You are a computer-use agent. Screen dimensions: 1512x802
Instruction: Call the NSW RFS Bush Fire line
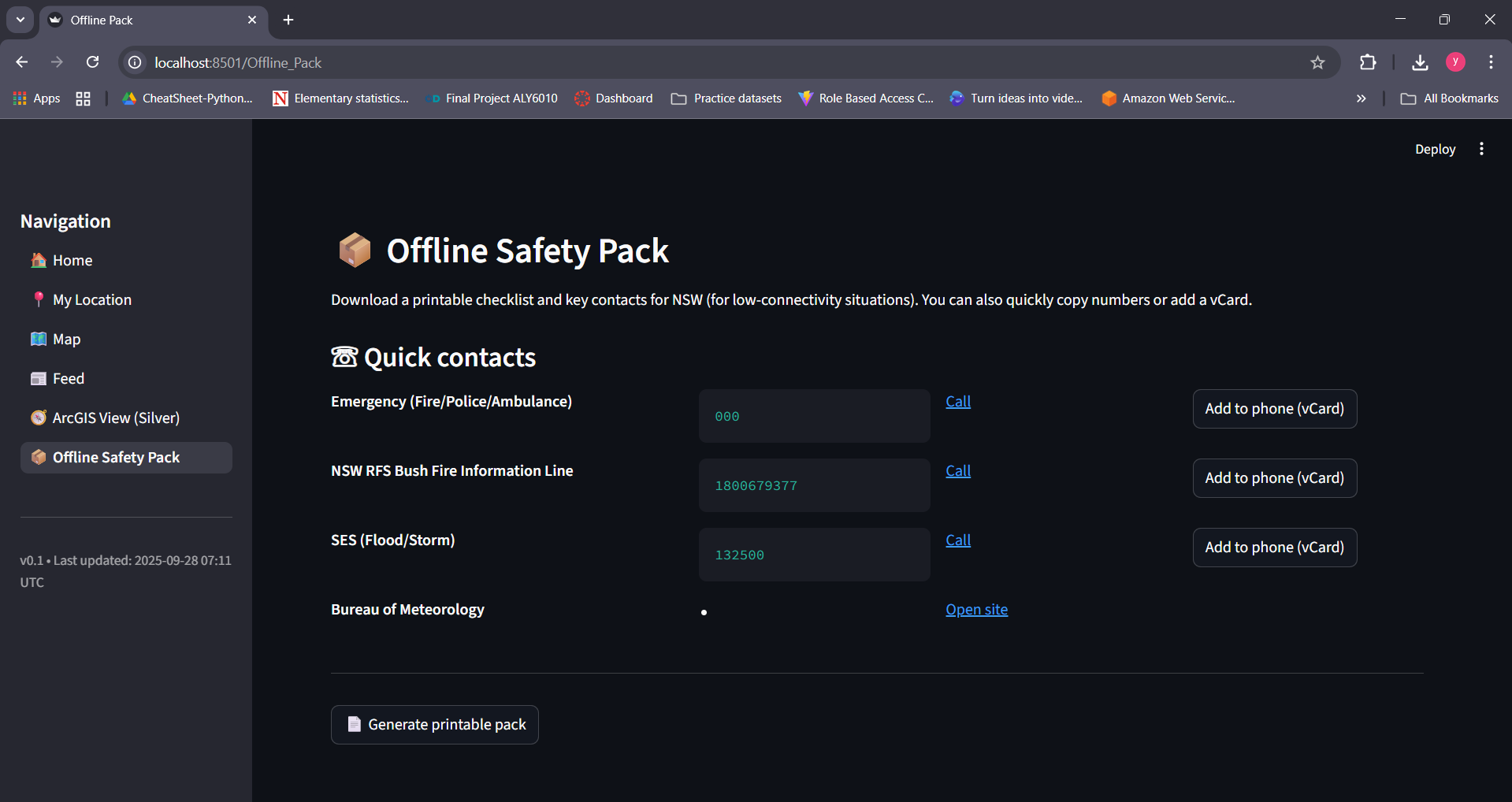pyautogui.click(x=958, y=471)
